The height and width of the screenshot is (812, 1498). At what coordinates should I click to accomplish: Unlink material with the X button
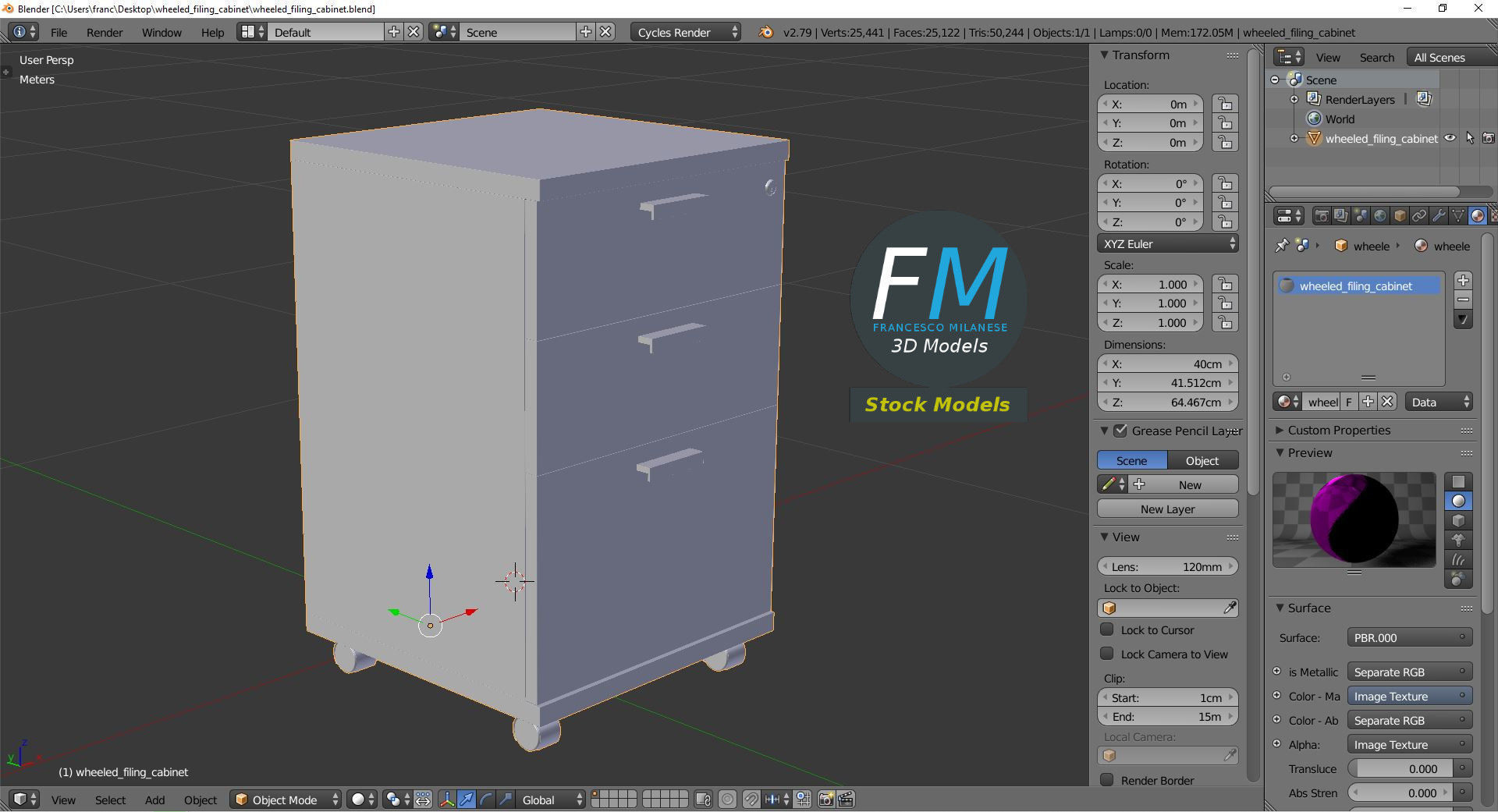pos(1386,402)
